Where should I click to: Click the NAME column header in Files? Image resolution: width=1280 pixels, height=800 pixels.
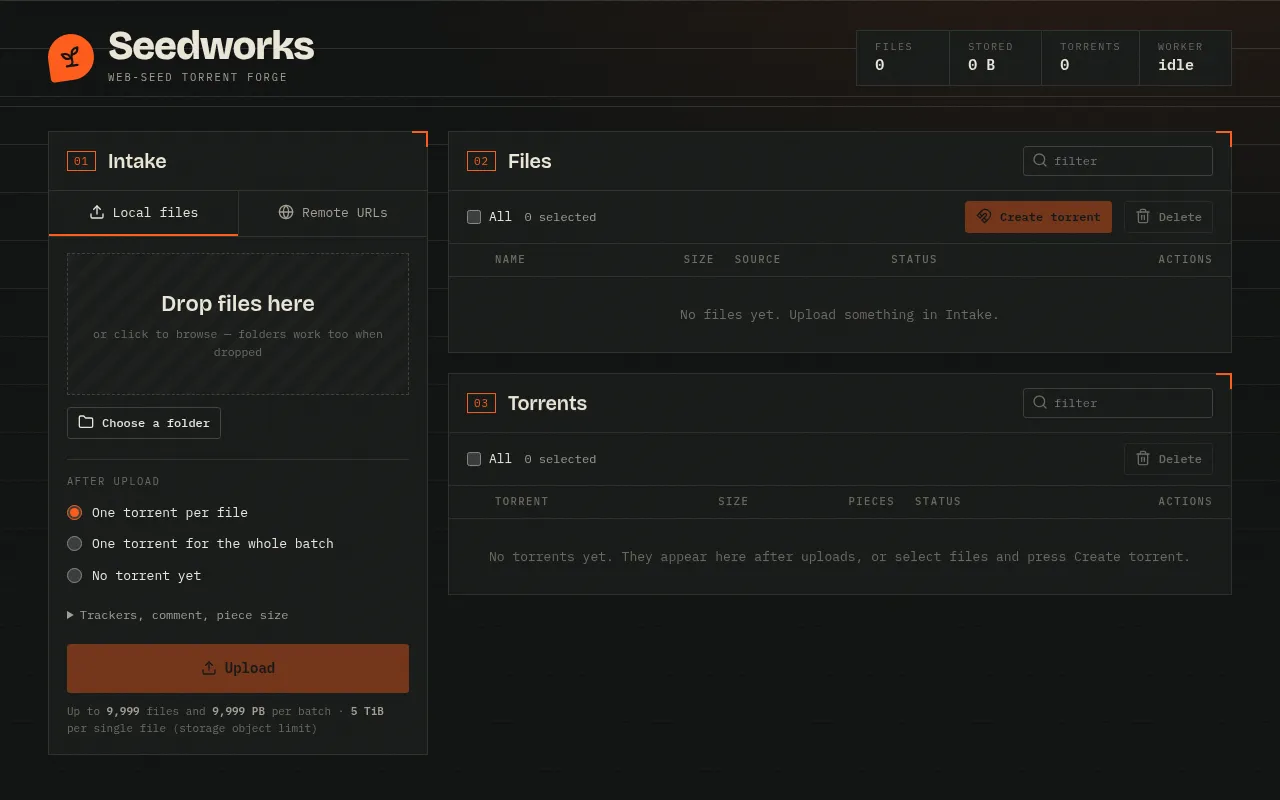[x=510, y=259]
